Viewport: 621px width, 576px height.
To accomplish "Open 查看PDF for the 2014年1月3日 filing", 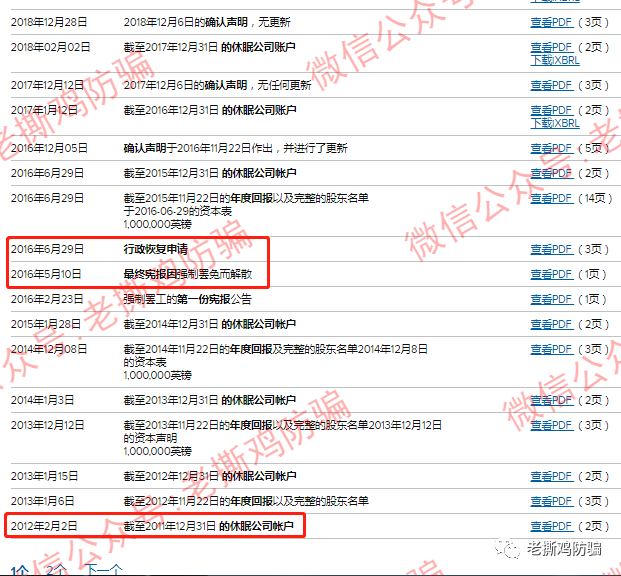I will [552, 400].
